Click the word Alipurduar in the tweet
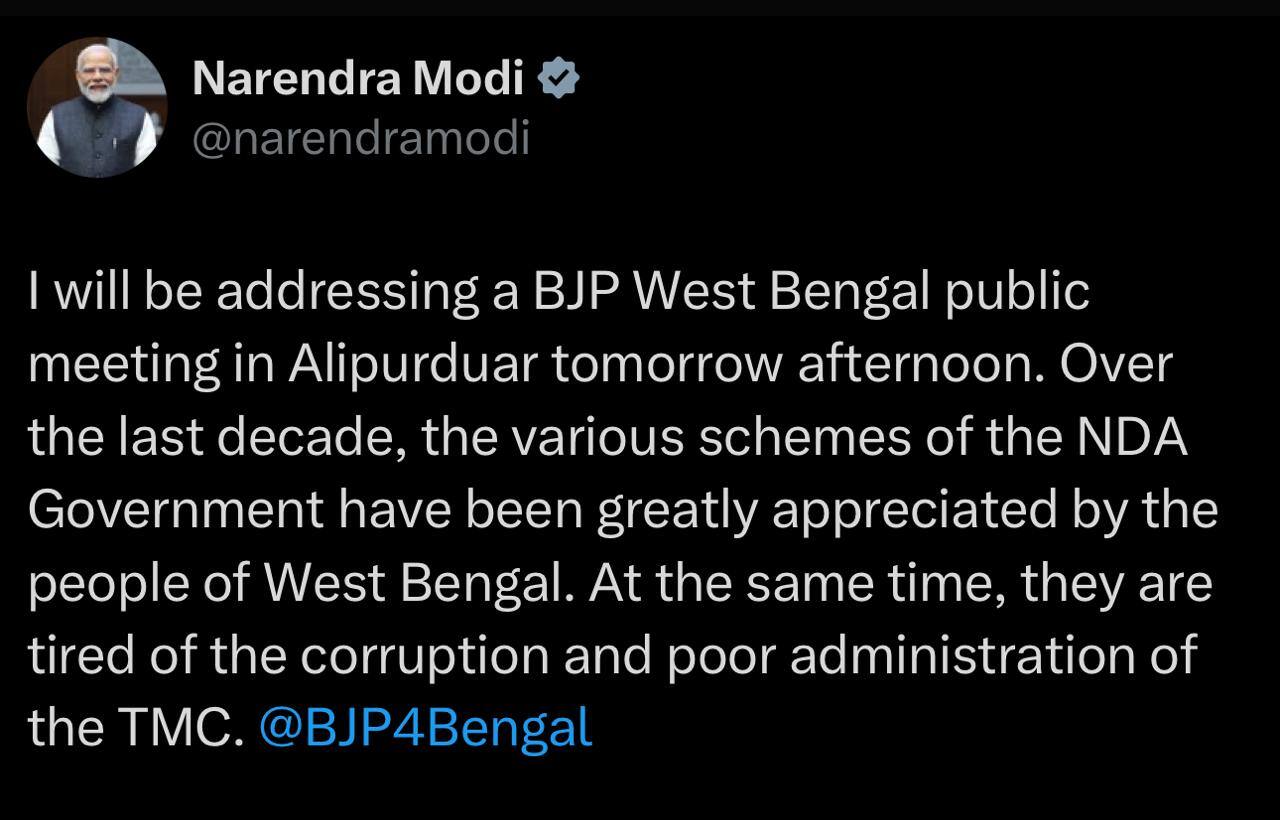The height and width of the screenshot is (820, 1280). 413,365
